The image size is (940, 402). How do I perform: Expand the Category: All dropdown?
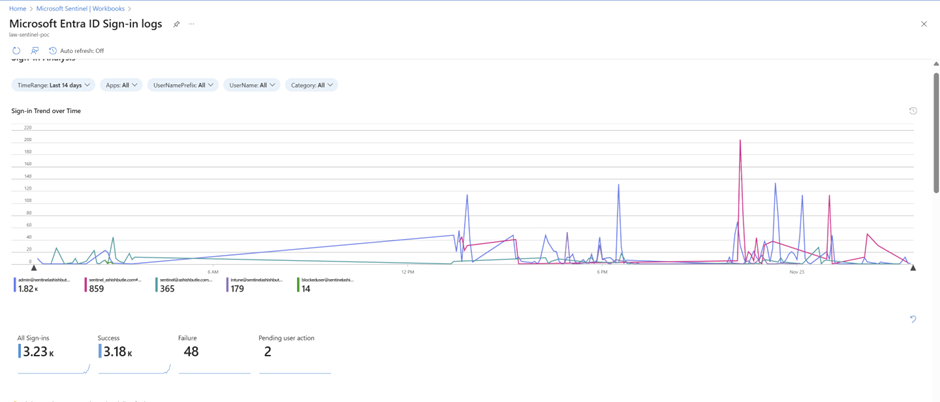[x=311, y=85]
